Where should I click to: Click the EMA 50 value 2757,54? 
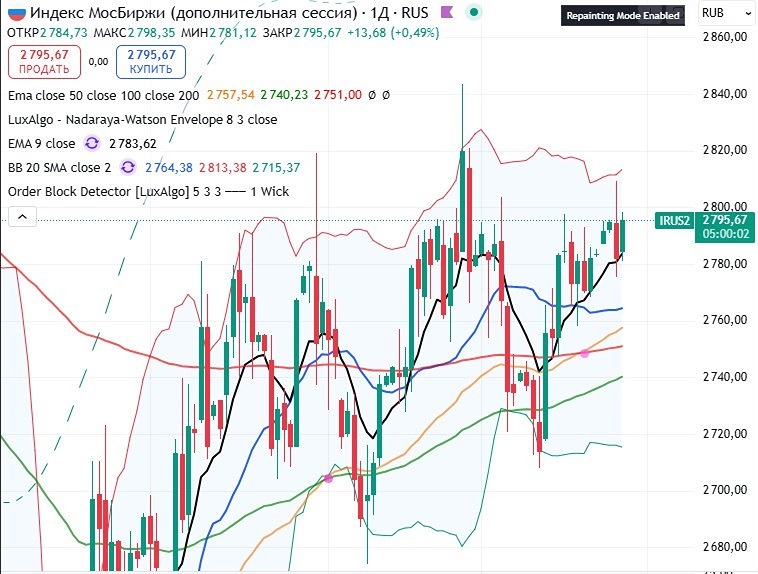pyautogui.click(x=231, y=95)
